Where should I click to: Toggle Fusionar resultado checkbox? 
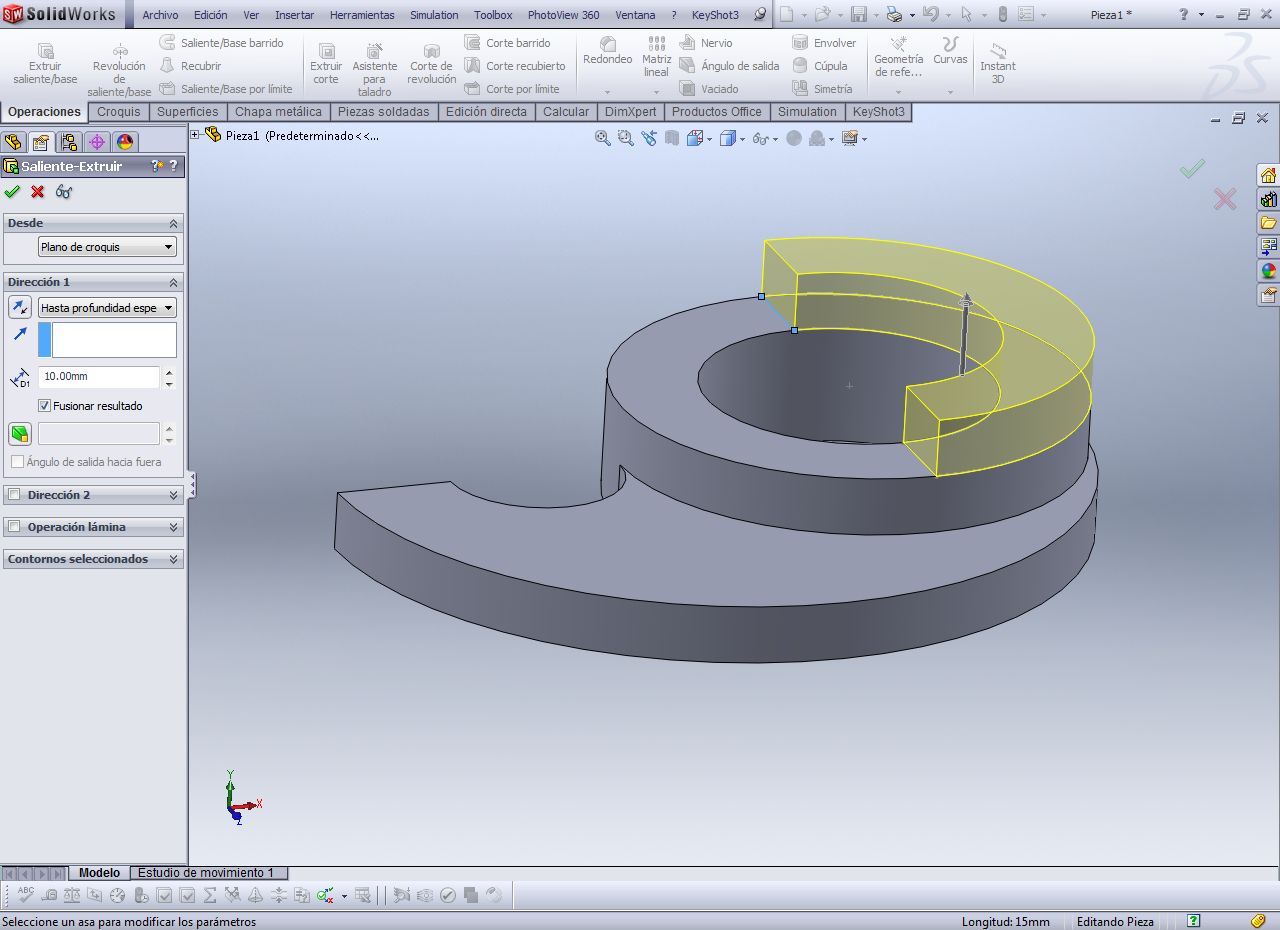pos(44,406)
